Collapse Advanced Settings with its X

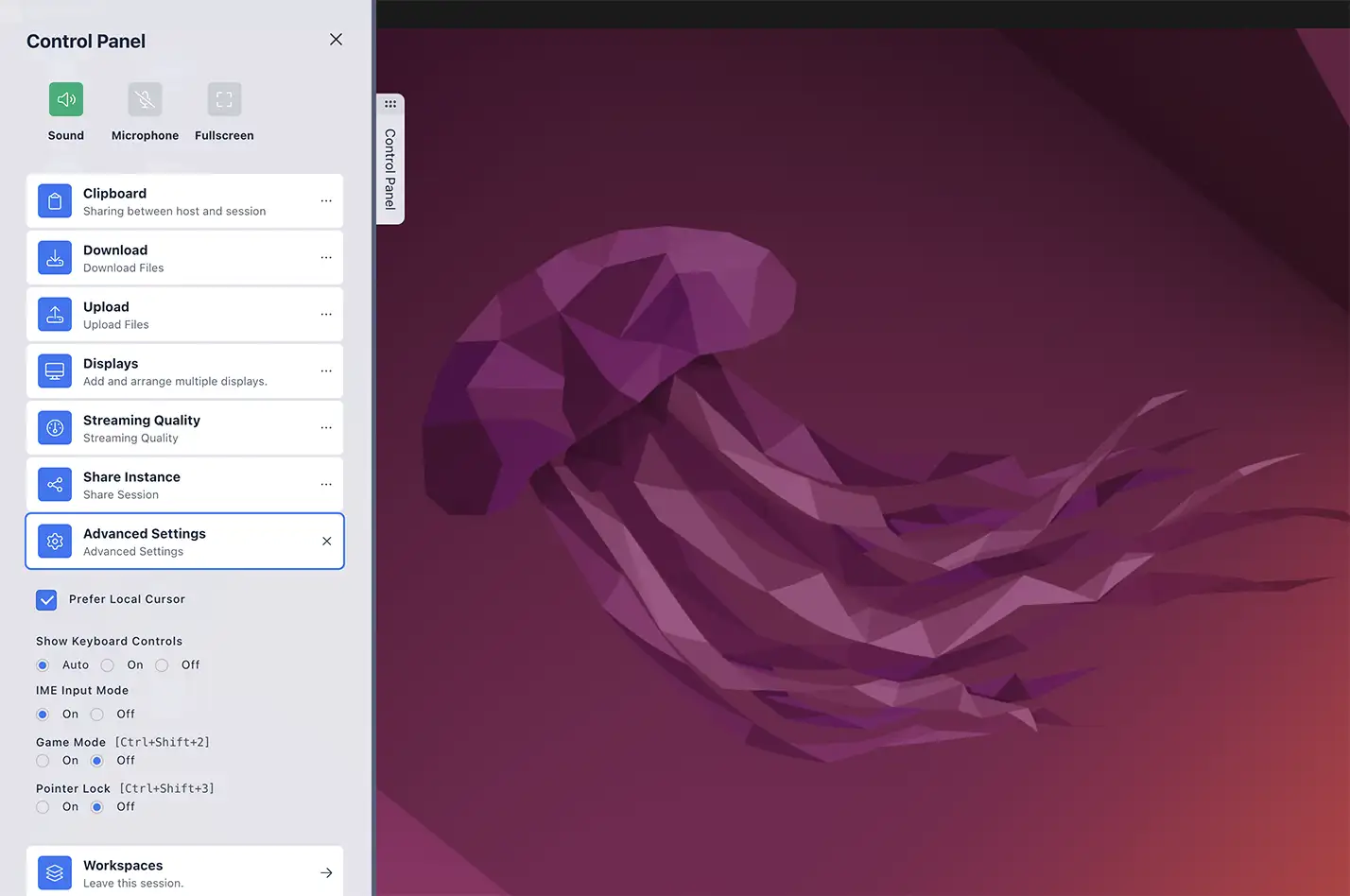tap(326, 541)
